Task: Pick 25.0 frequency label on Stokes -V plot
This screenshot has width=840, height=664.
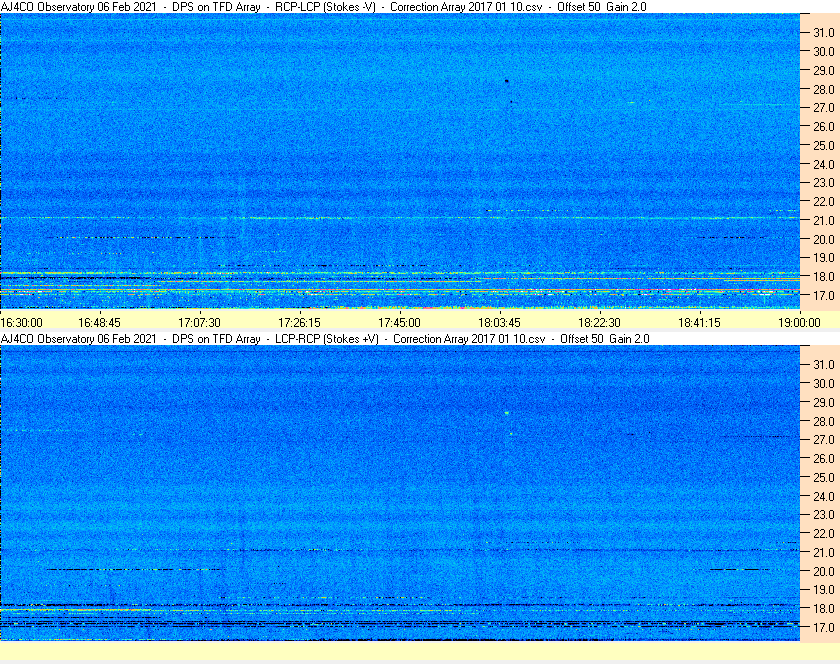Action: click(824, 145)
